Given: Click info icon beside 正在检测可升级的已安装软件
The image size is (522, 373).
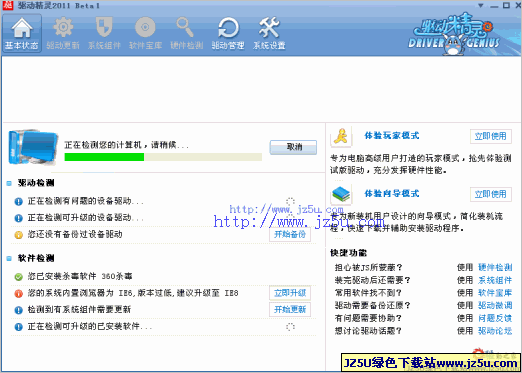Looking at the screenshot, I should pyautogui.click(x=19, y=327).
